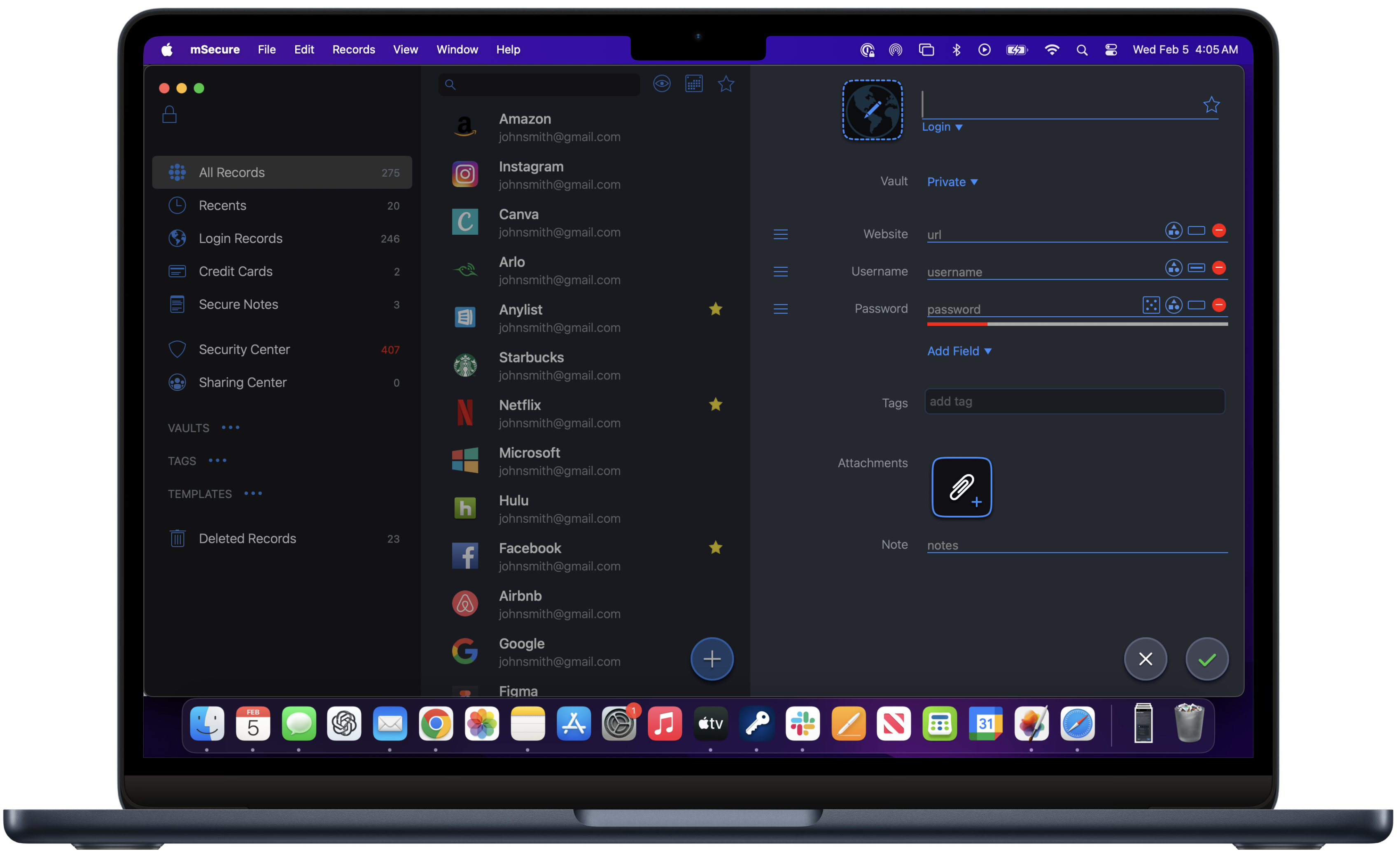Screen dimensions: 1400x865
Task: Click the paperclip add attachment button
Action: tap(961, 487)
